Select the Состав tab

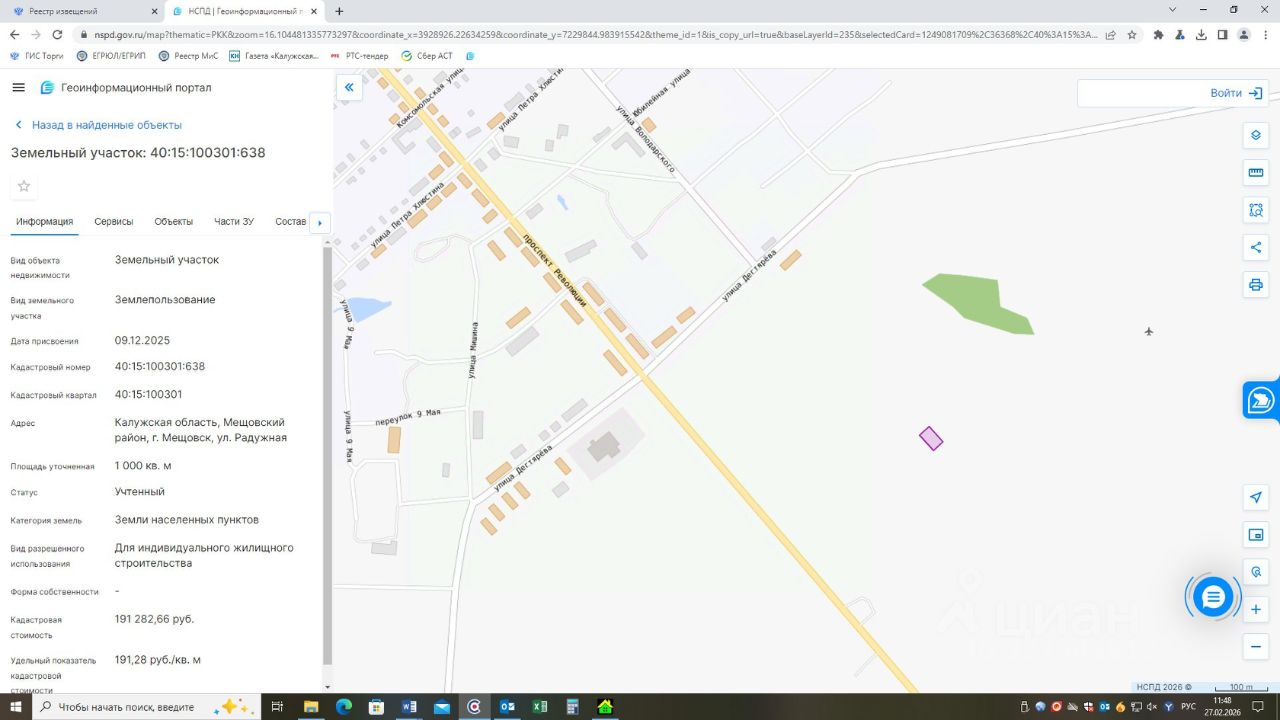point(290,221)
